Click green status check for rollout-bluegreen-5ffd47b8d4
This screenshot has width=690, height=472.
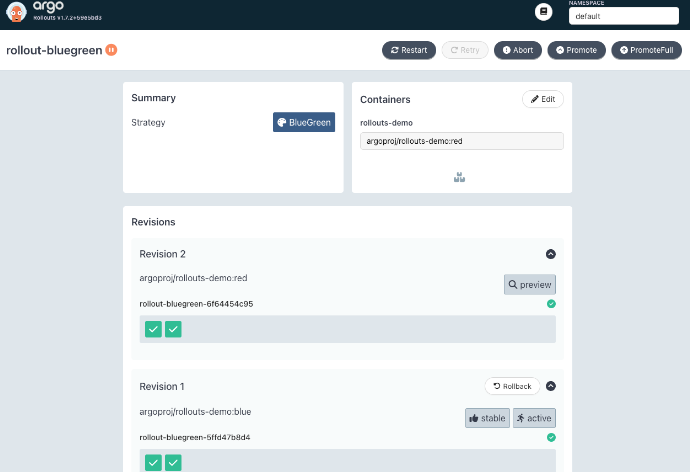(x=551, y=437)
